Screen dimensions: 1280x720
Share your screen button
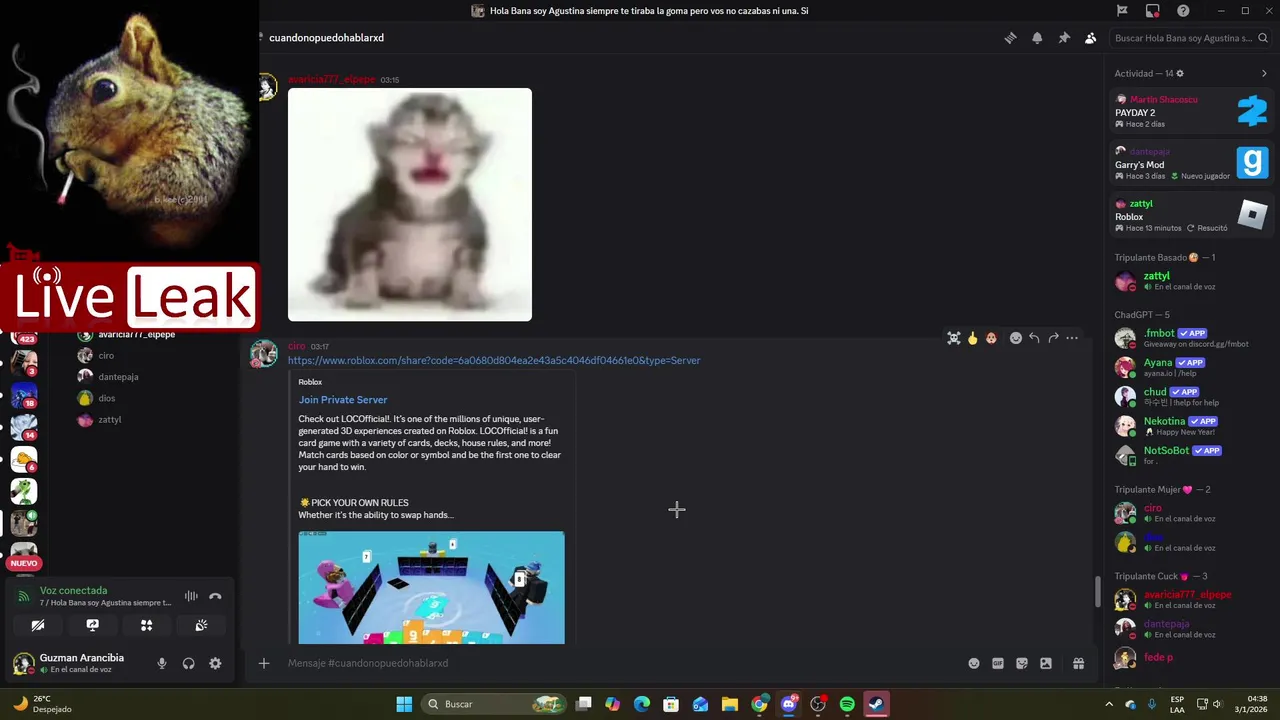click(92, 625)
